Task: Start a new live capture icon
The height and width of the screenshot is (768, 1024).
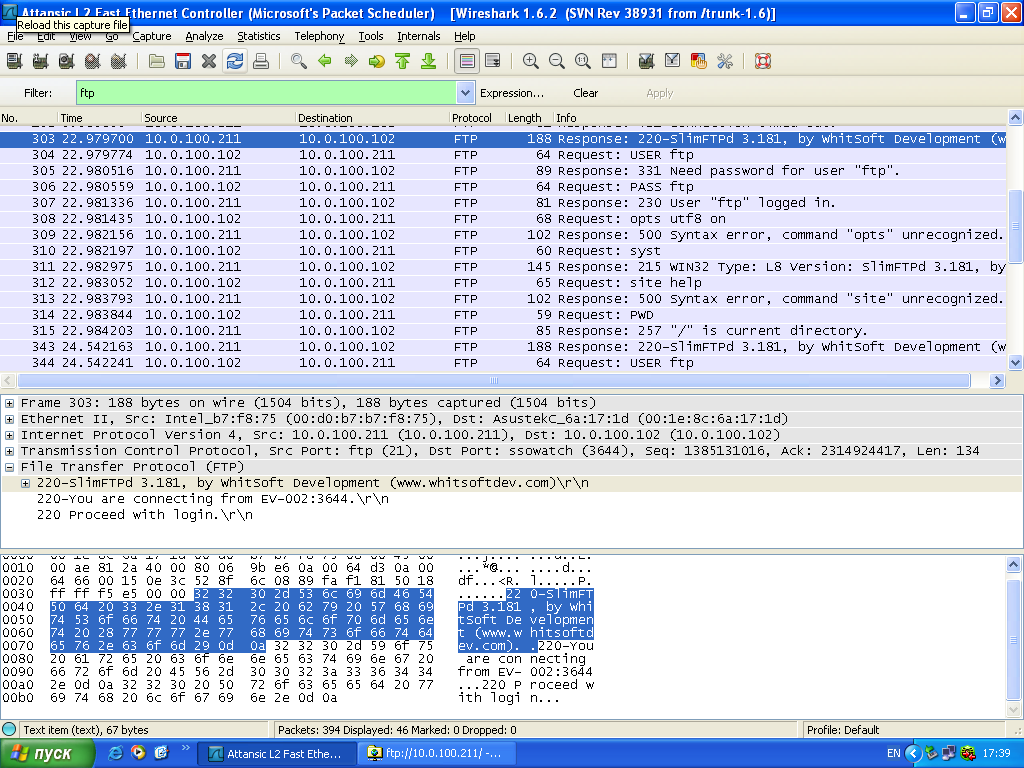Action: pyautogui.click(x=67, y=61)
